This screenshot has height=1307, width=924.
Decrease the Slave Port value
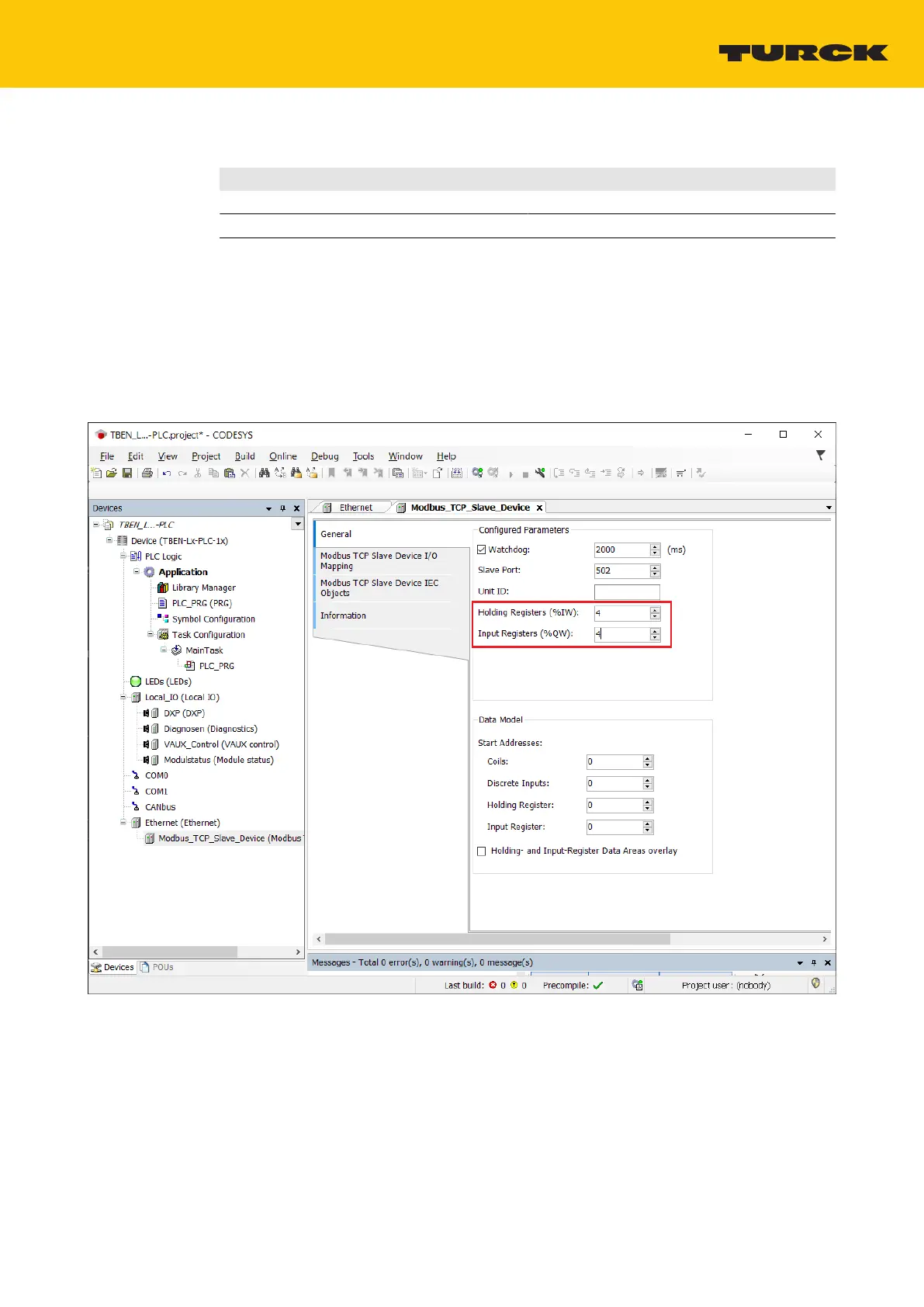(656, 574)
